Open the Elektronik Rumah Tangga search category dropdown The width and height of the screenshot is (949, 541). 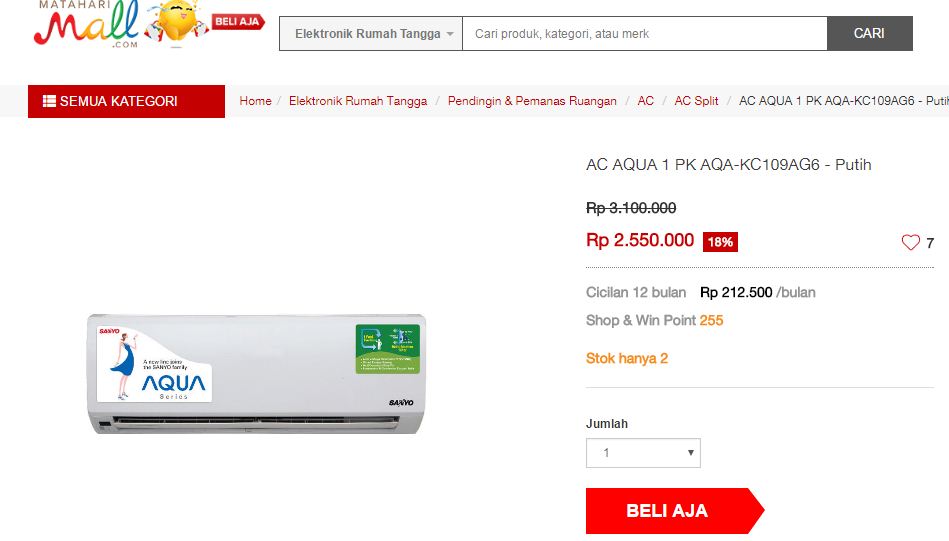click(x=370, y=34)
